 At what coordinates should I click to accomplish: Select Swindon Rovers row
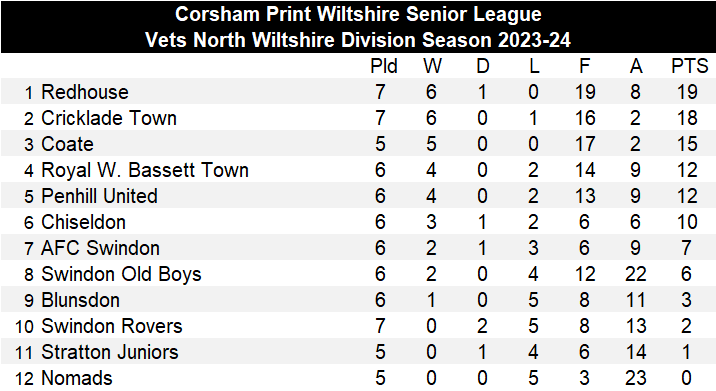click(x=358, y=326)
